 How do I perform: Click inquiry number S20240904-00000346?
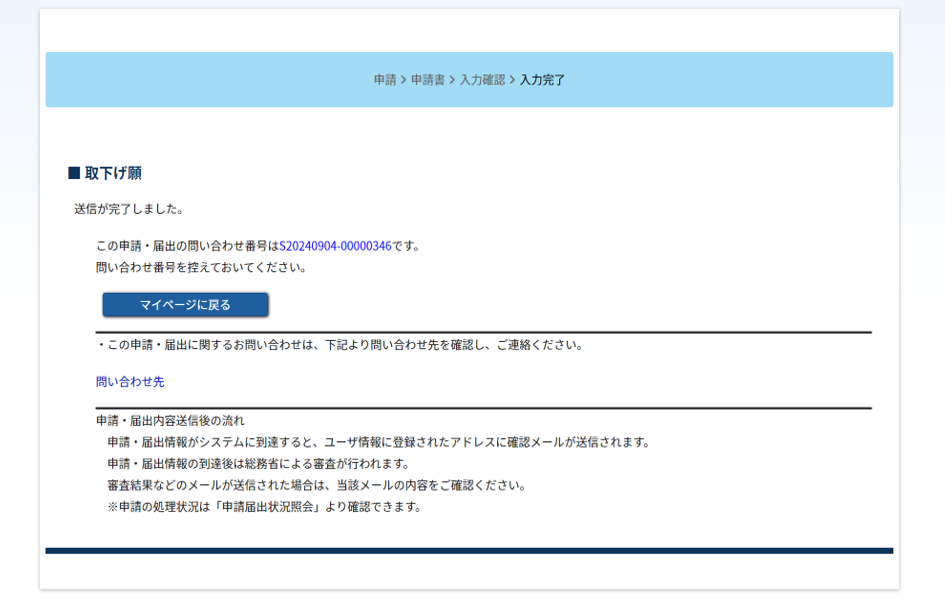pos(335,246)
